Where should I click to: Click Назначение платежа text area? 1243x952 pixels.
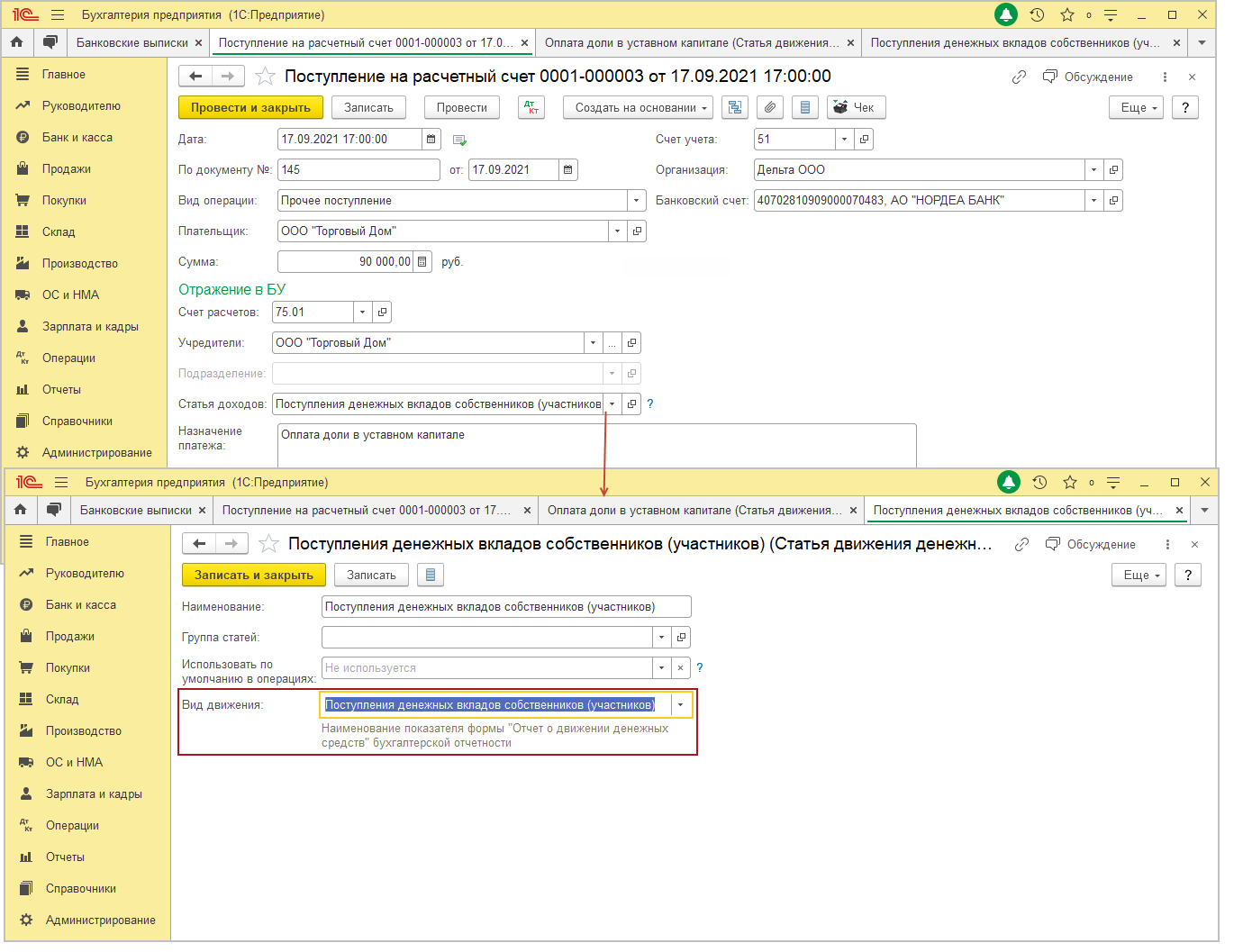click(596, 446)
